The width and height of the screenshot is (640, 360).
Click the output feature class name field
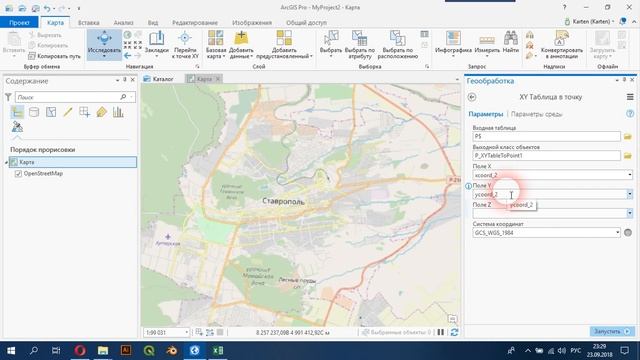pyautogui.click(x=546, y=156)
